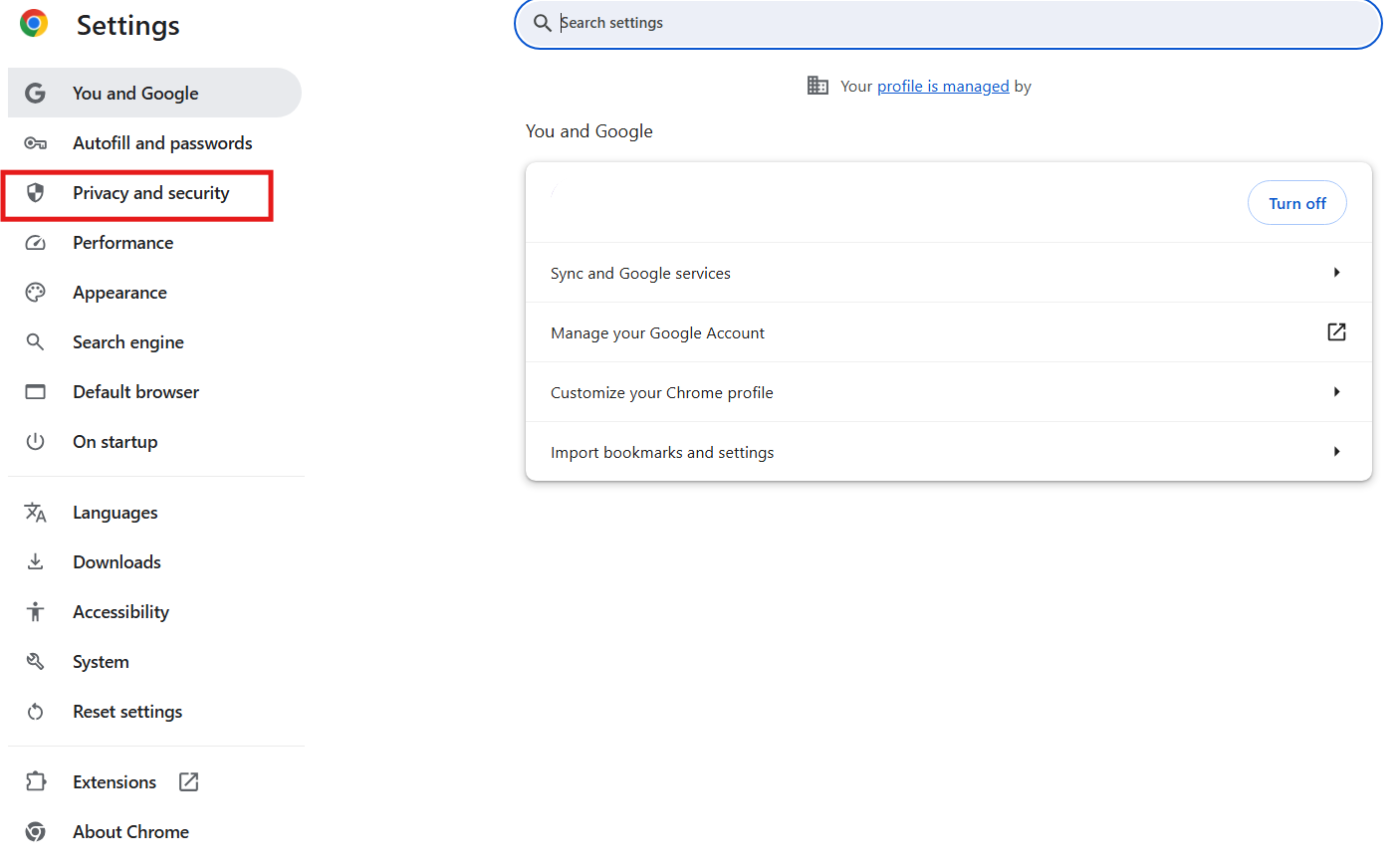Click the search magnifier in Search settings box
Image resolution: width=1399 pixels, height=868 pixels.
(543, 23)
